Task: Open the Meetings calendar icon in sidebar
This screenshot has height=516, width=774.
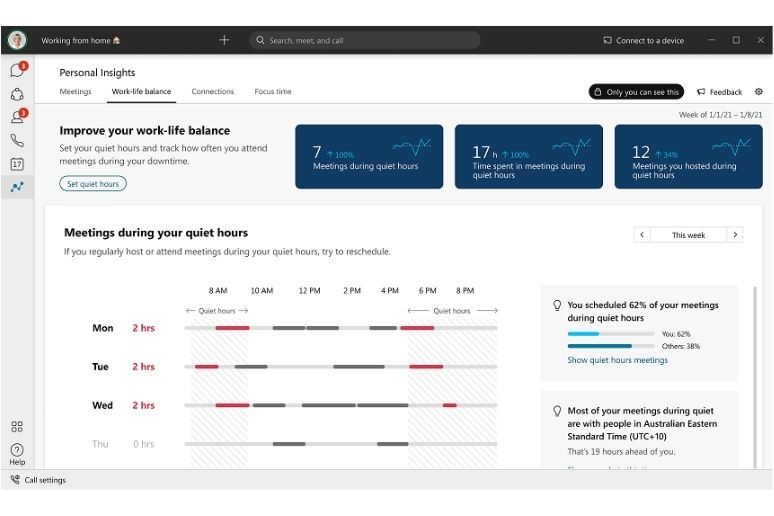Action: point(17,164)
